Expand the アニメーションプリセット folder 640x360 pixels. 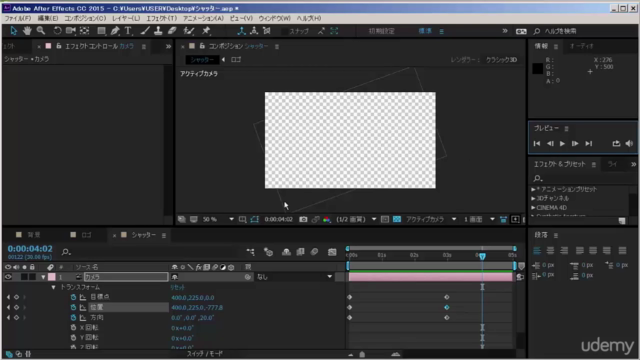[533, 189]
